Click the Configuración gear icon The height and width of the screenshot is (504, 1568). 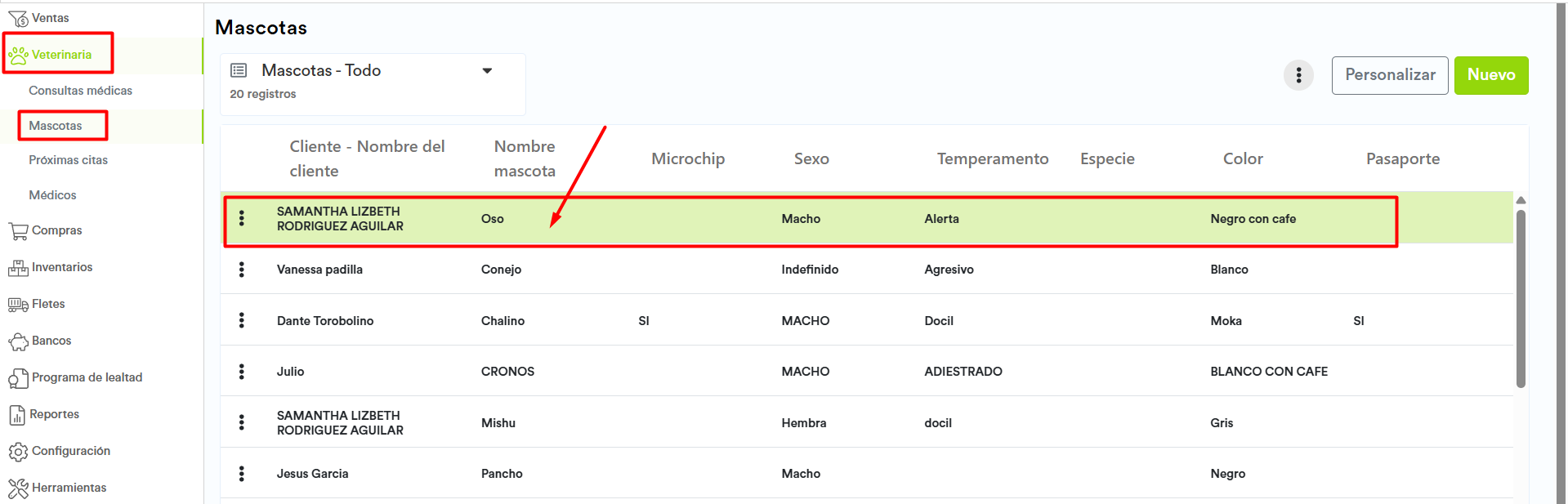point(17,452)
